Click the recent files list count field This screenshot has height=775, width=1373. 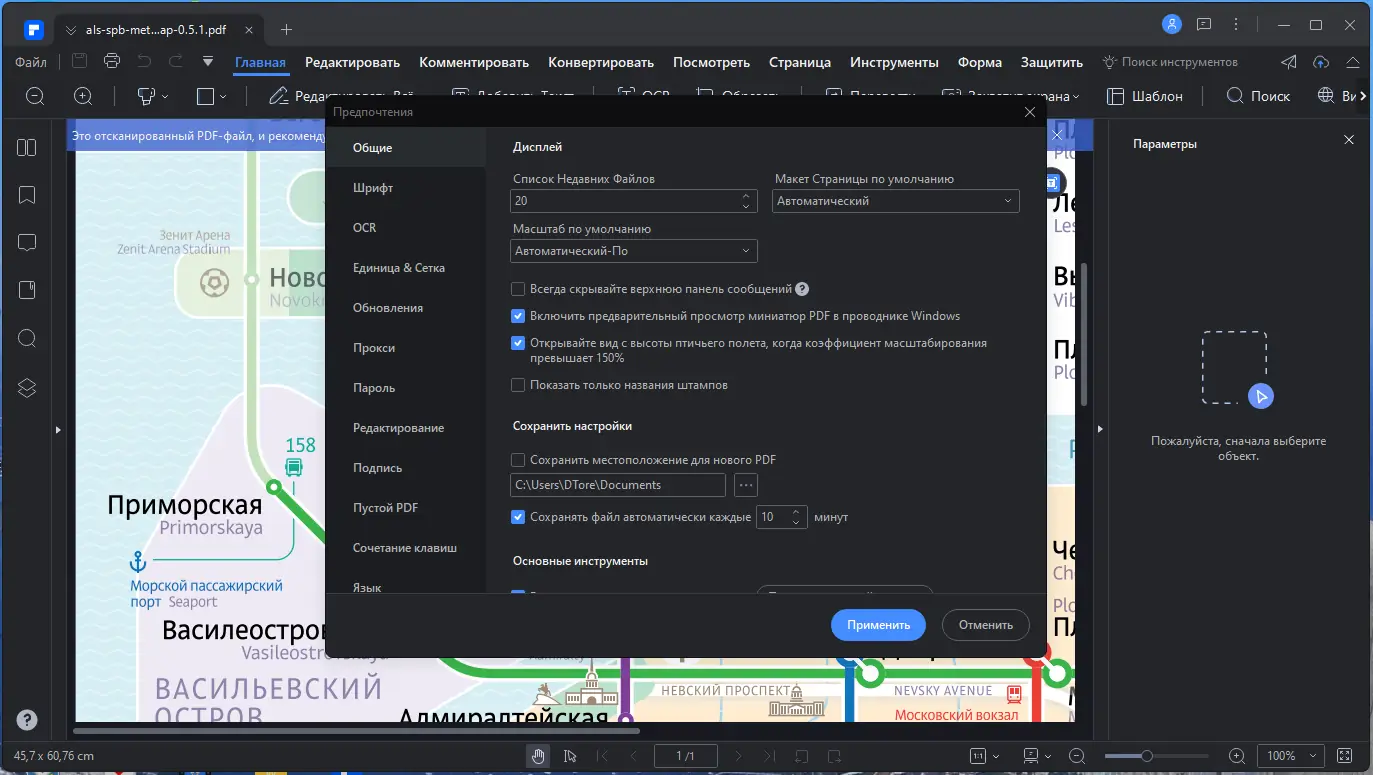tap(634, 201)
